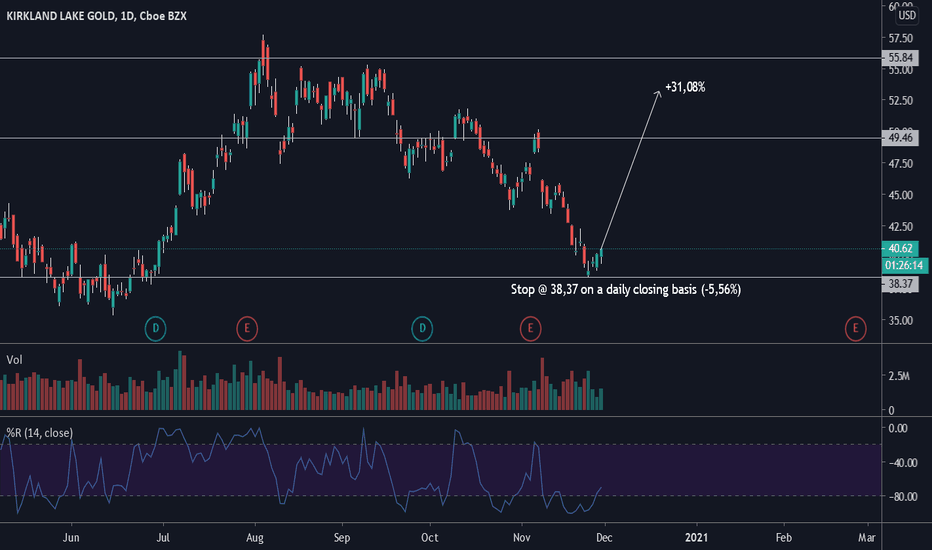The width and height of the screenshot is (932, 550).
Task: Click the Stop @ 38,37 annotation text
Action: 626,290
